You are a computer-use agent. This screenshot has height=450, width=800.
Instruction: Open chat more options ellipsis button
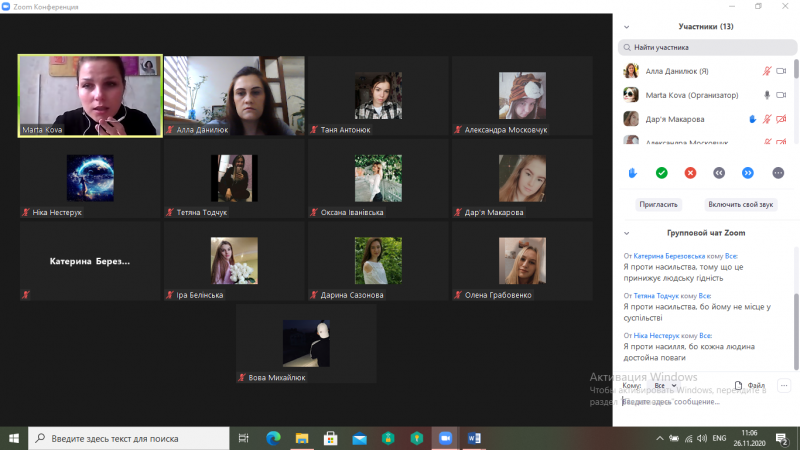[x=784, y=385]
